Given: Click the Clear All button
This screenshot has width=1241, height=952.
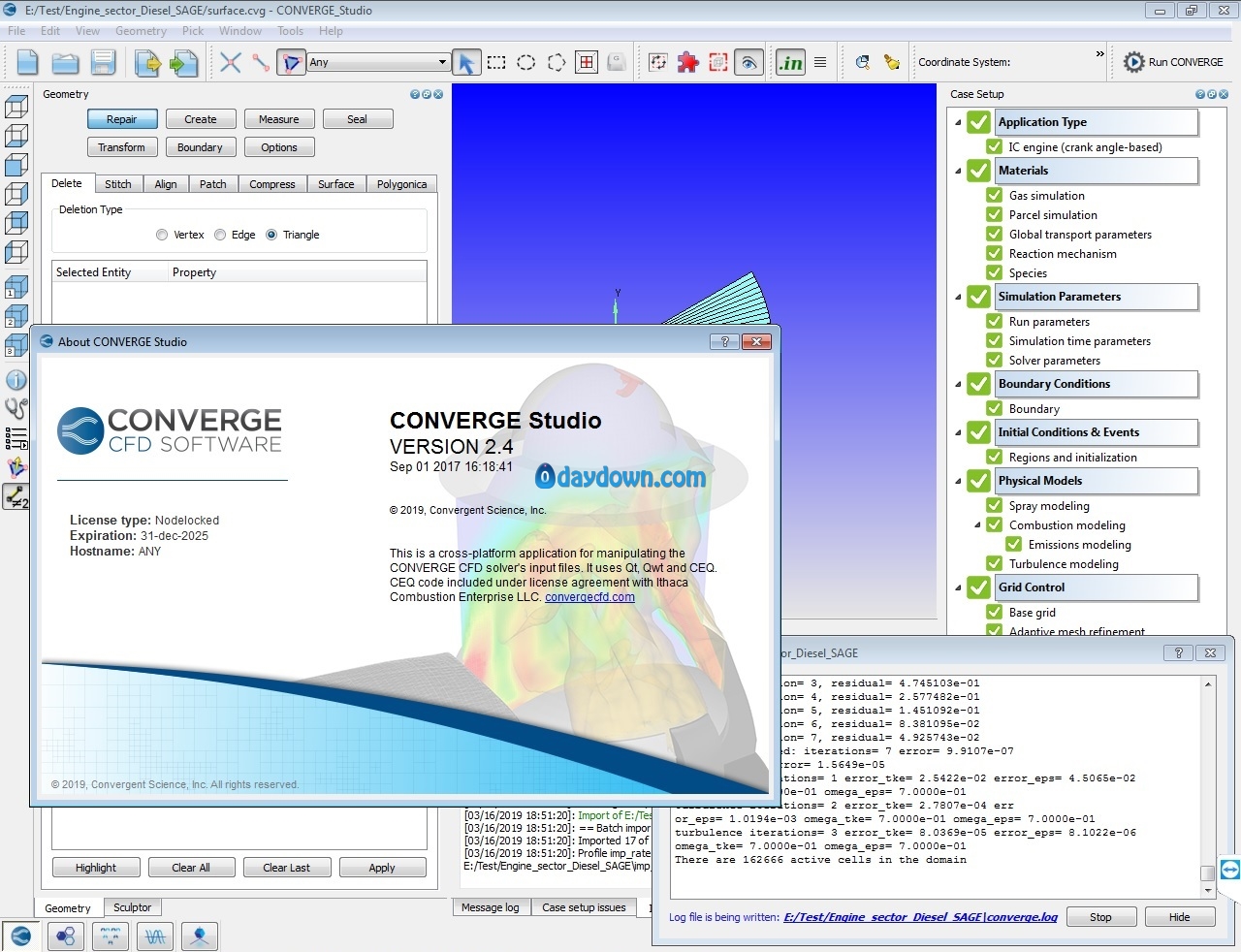Looking at the screenshot, I should (x=191, y=868).
